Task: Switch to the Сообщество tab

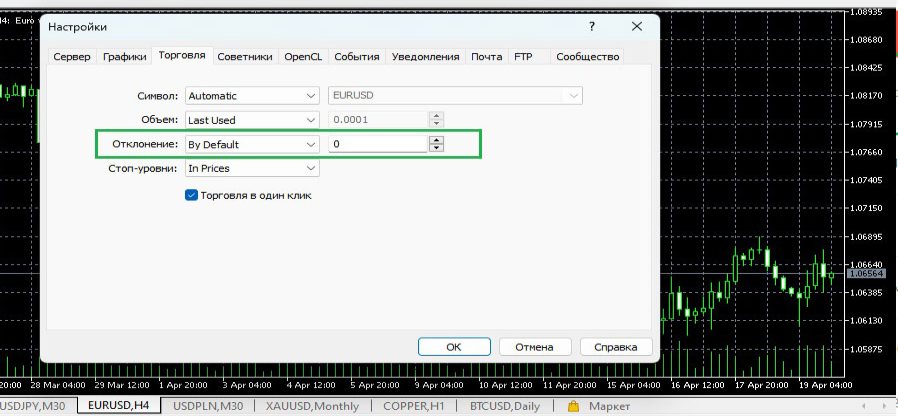Action: 588,57
